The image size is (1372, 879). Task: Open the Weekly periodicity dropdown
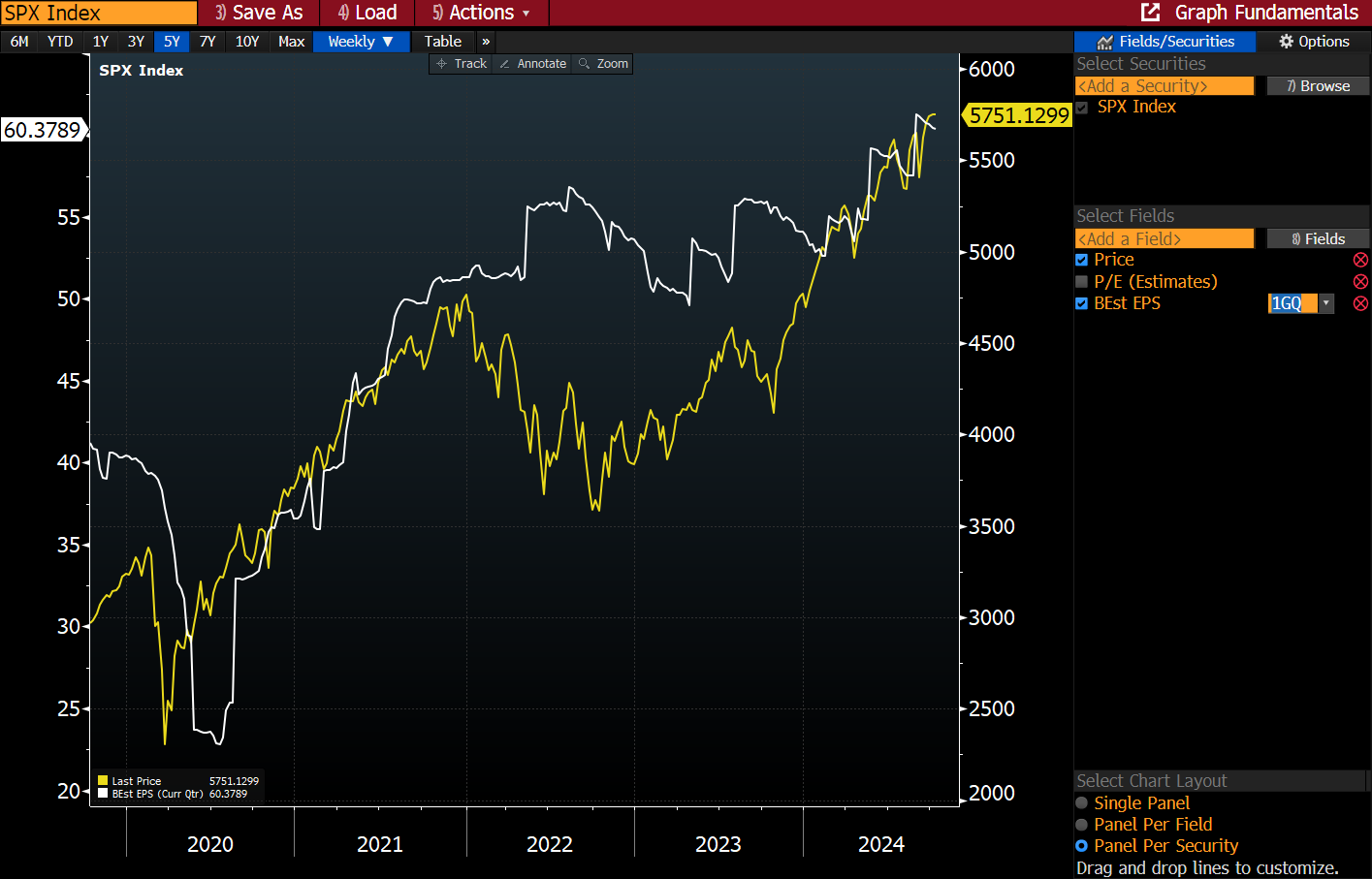[361, 41]
